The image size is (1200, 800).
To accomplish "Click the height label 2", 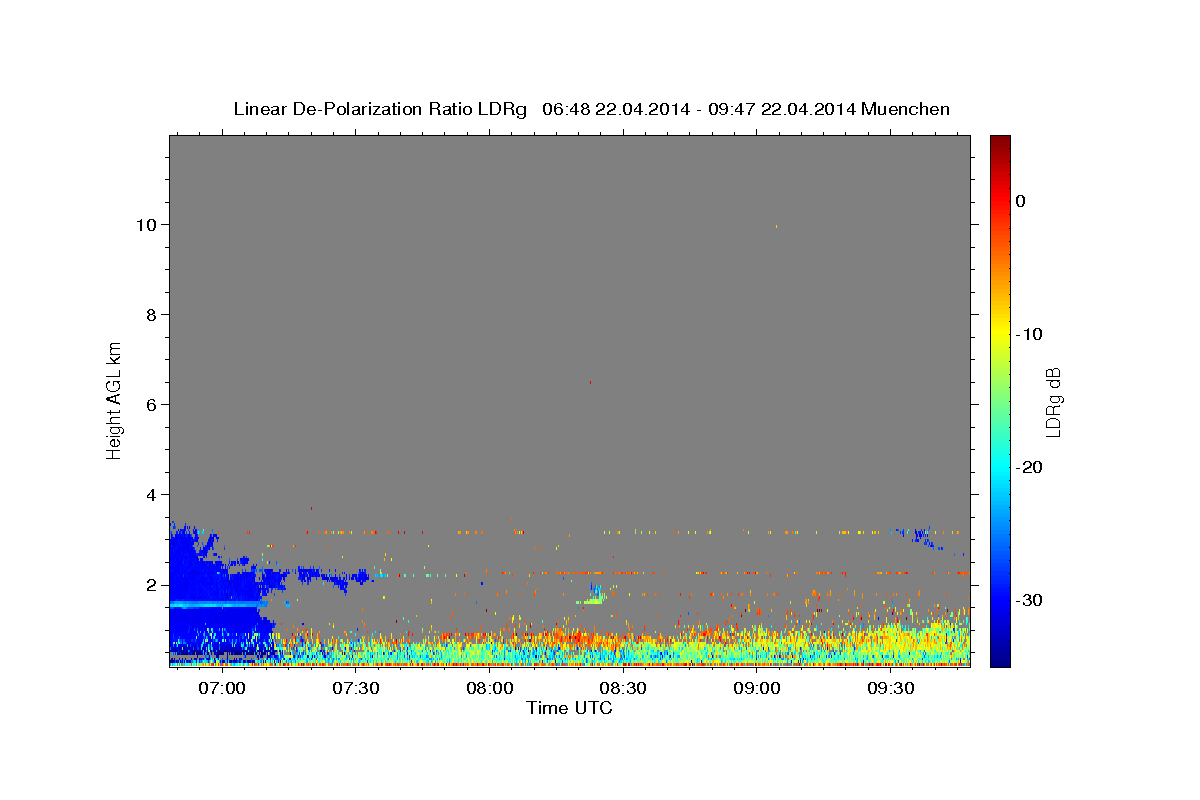I will (150, 585).
